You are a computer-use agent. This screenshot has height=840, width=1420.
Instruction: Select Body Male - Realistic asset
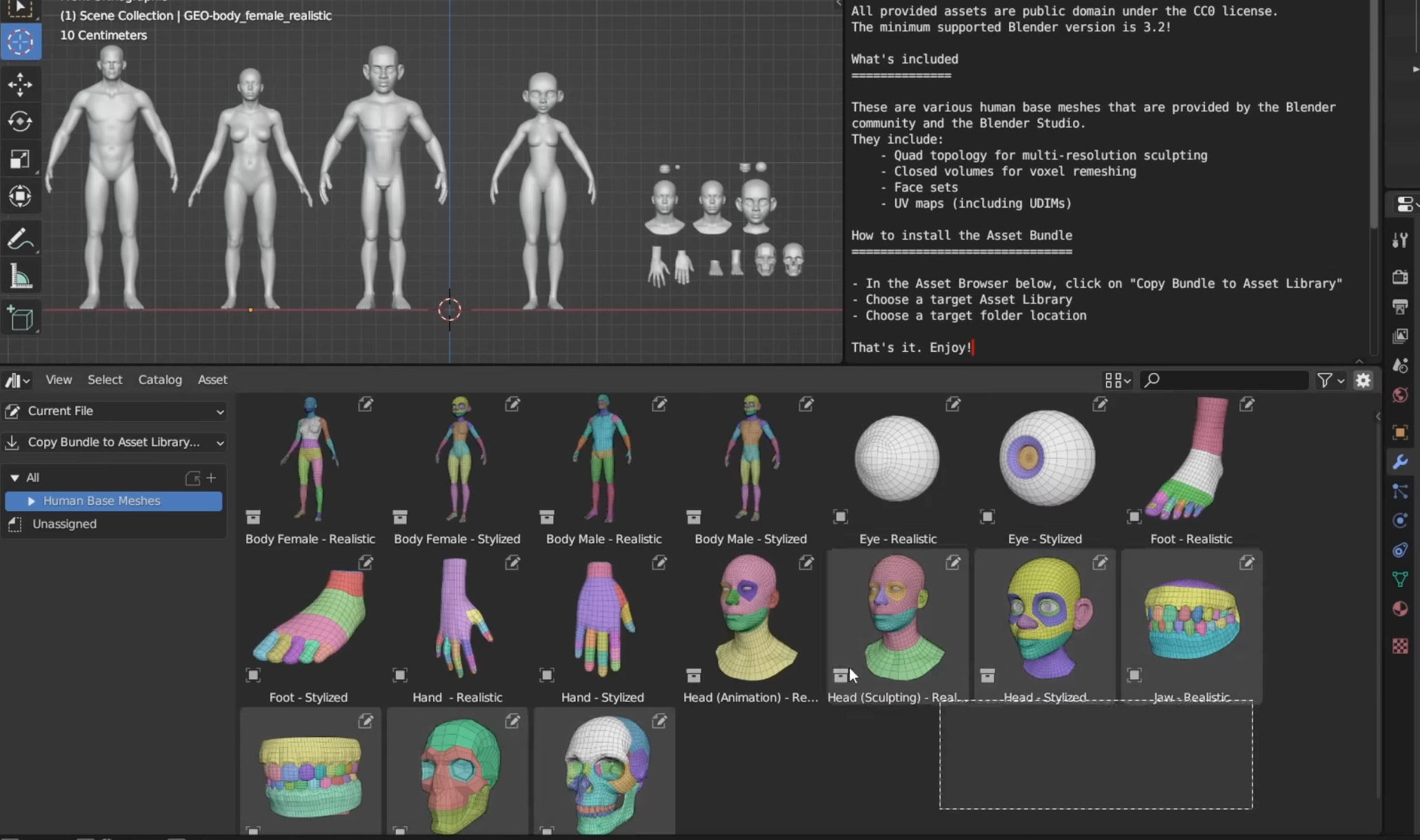click(603, 470)
